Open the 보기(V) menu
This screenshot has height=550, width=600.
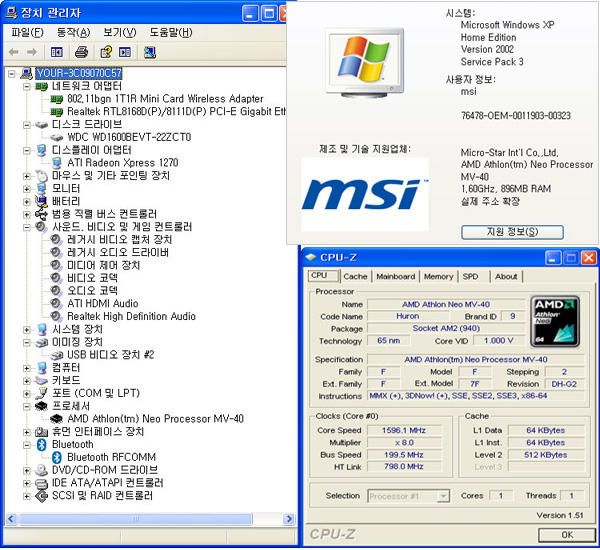click(119, 33)
